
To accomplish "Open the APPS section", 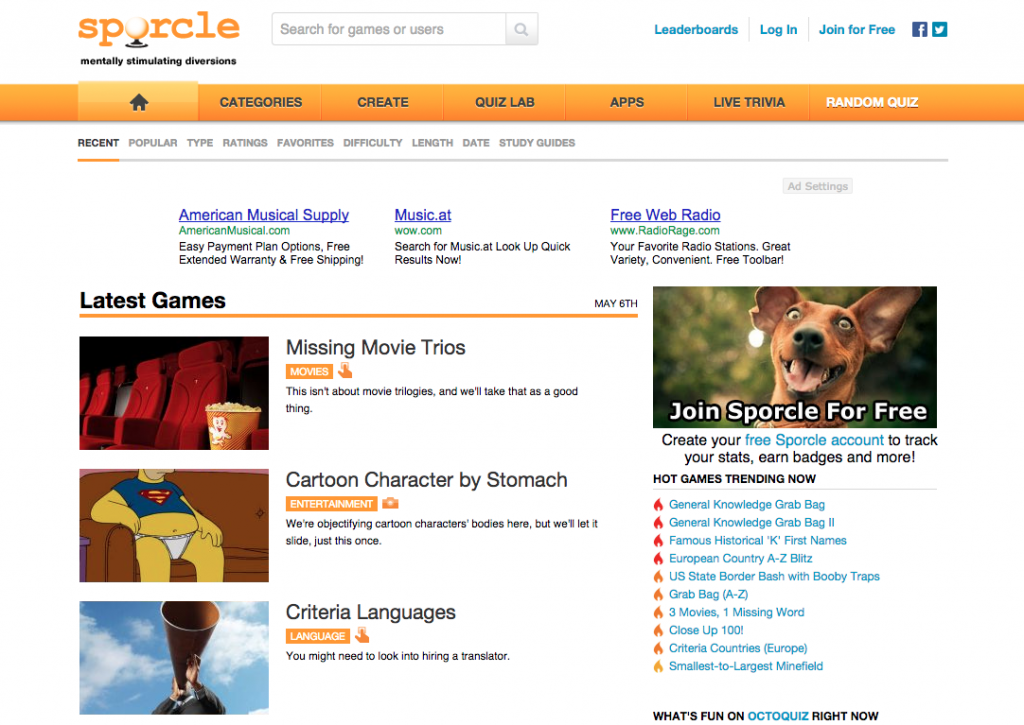I will click(627, 103).
